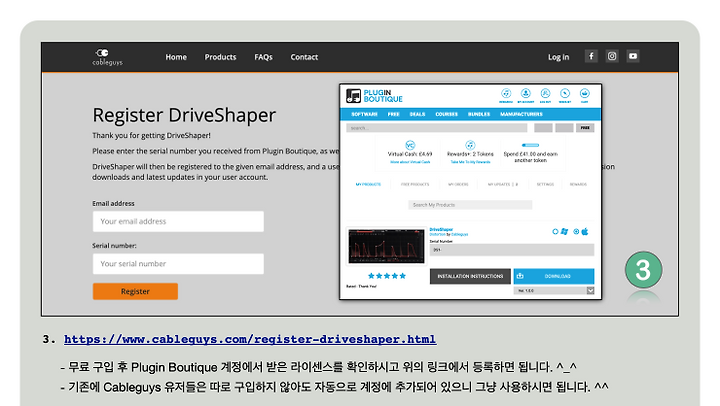Screen dimensions: 720x406
Task: Go to Cableguys Home page
Action: (176, 57)
